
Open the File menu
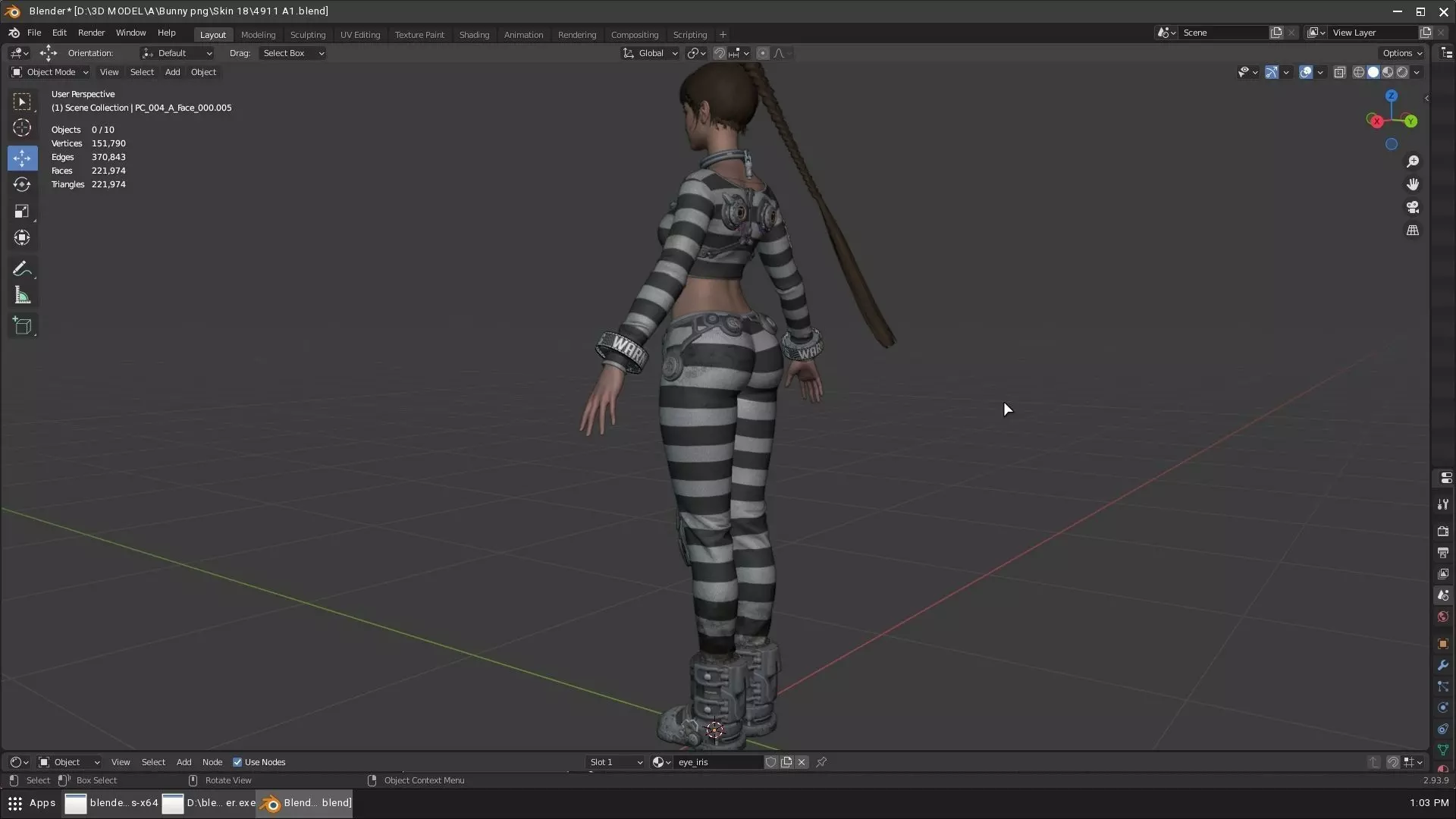[x=34, y=33]
